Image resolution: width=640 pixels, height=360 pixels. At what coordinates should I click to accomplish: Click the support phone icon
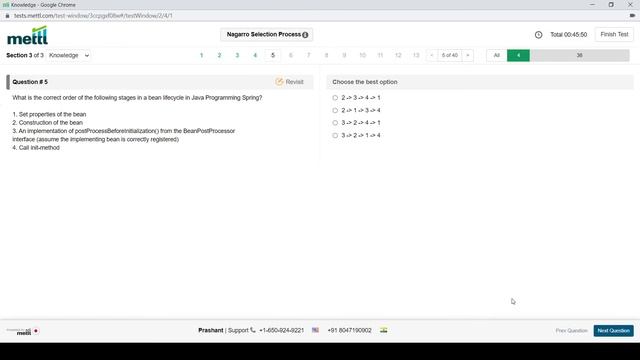pyautogui.click(x=253, y=330)
